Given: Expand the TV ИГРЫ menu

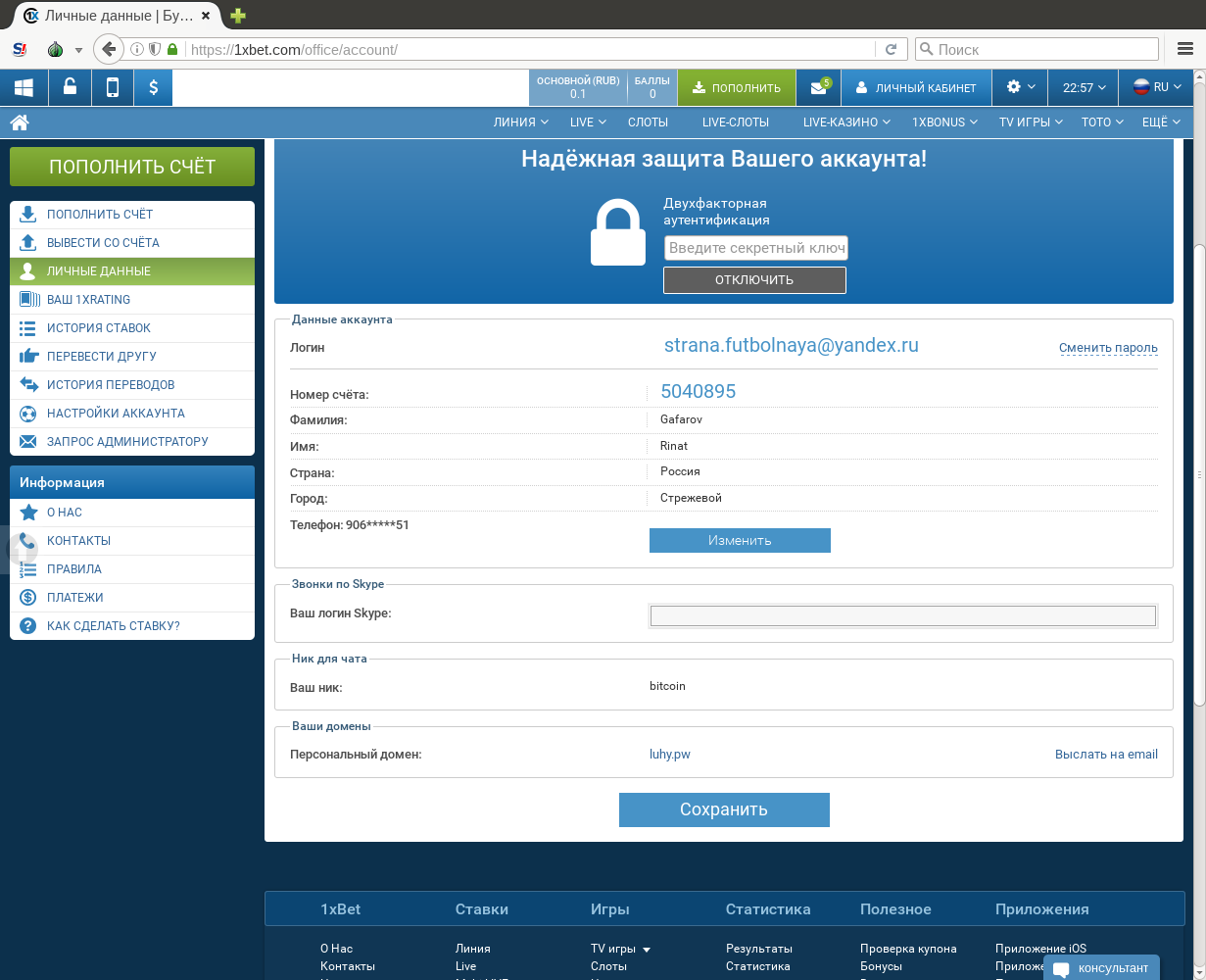Looking at the screenshot, I should pos(1032,122).
